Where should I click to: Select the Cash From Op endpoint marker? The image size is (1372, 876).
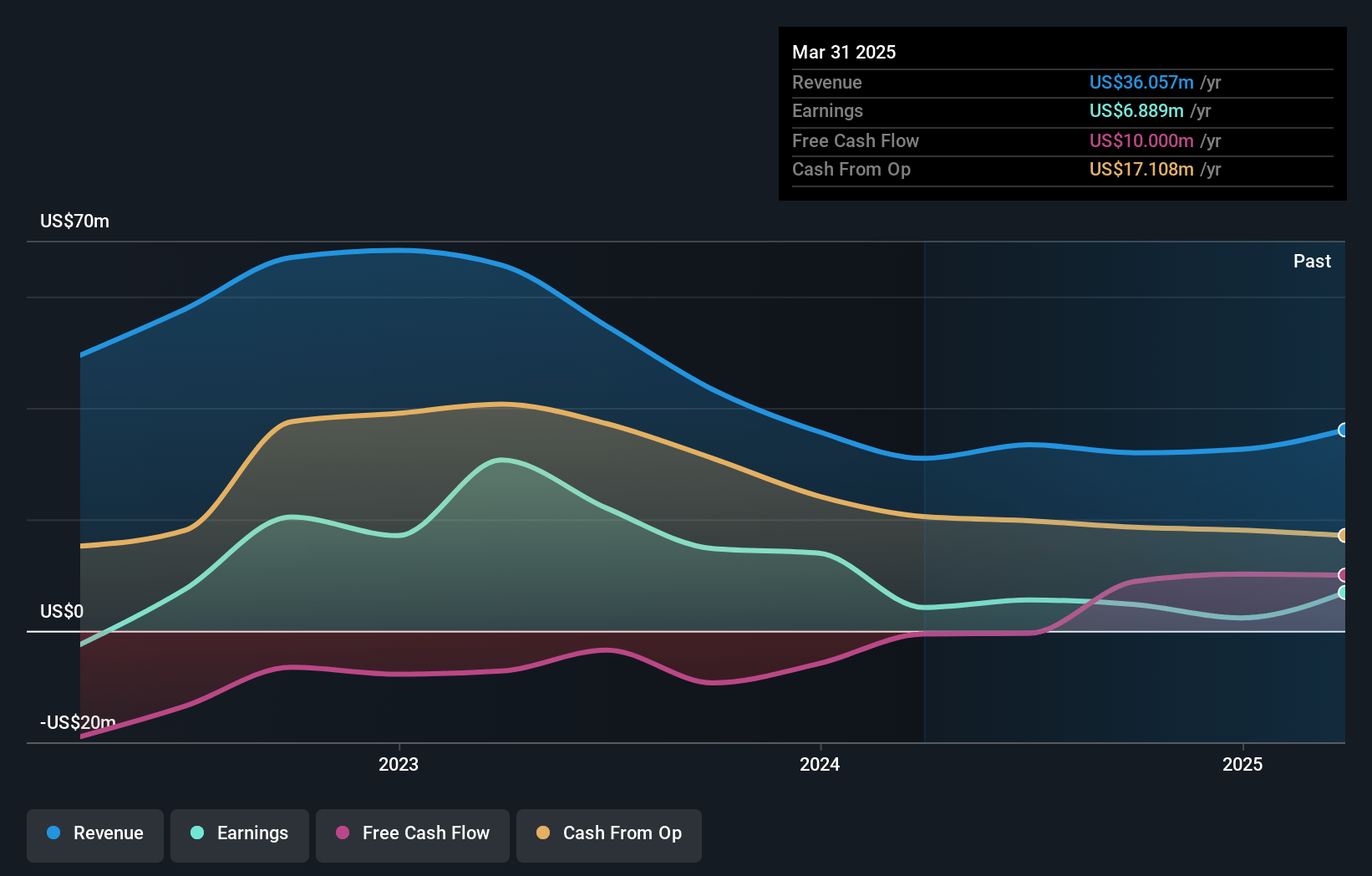1343,535
